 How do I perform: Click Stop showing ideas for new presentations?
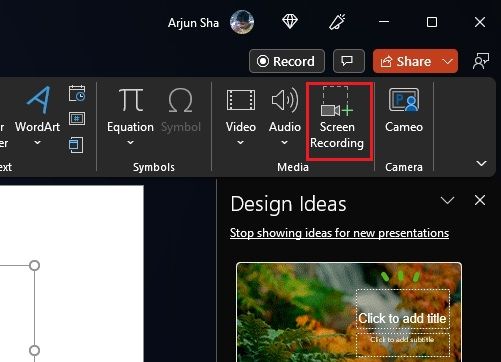339,233
